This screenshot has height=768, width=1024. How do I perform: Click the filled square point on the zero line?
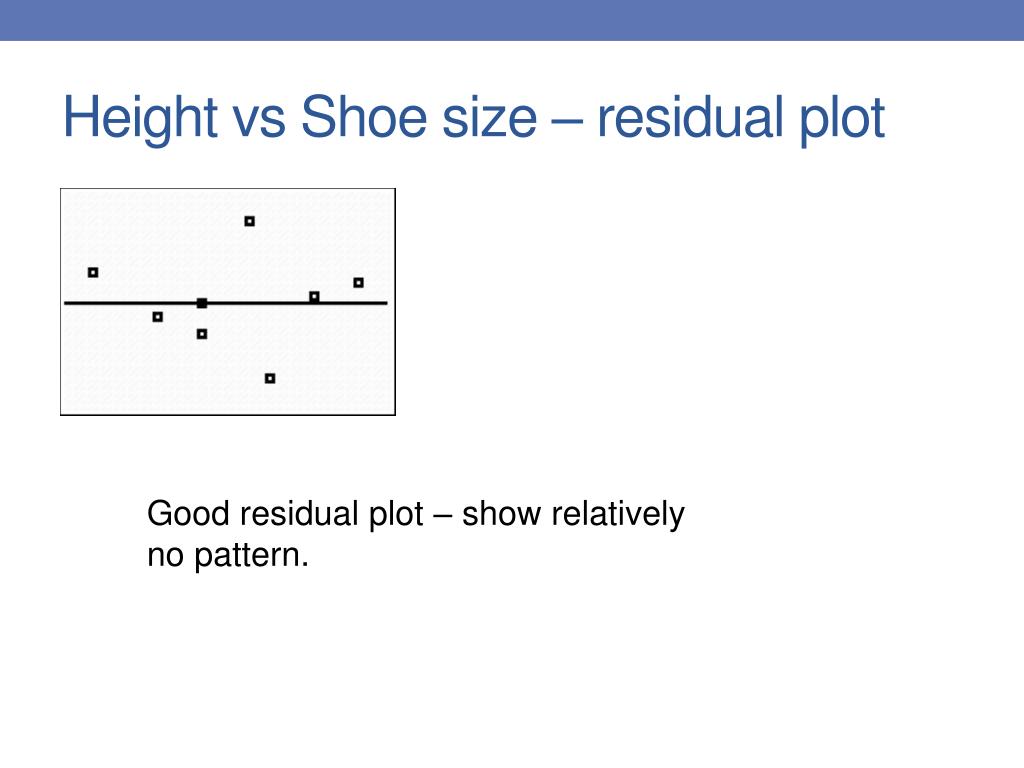(202, 303)
